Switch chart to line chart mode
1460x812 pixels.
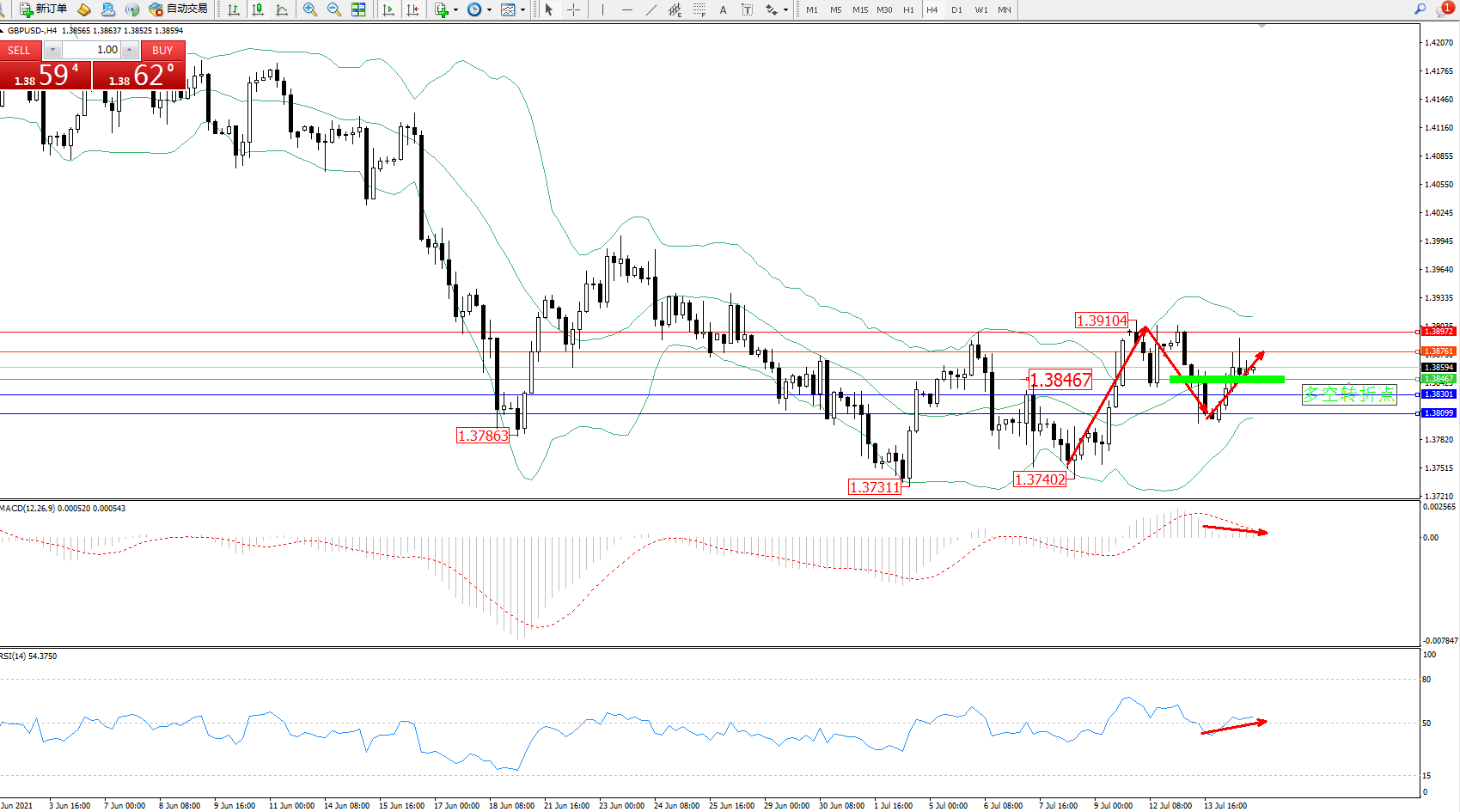pyautogui.click(x=282, y=9)
